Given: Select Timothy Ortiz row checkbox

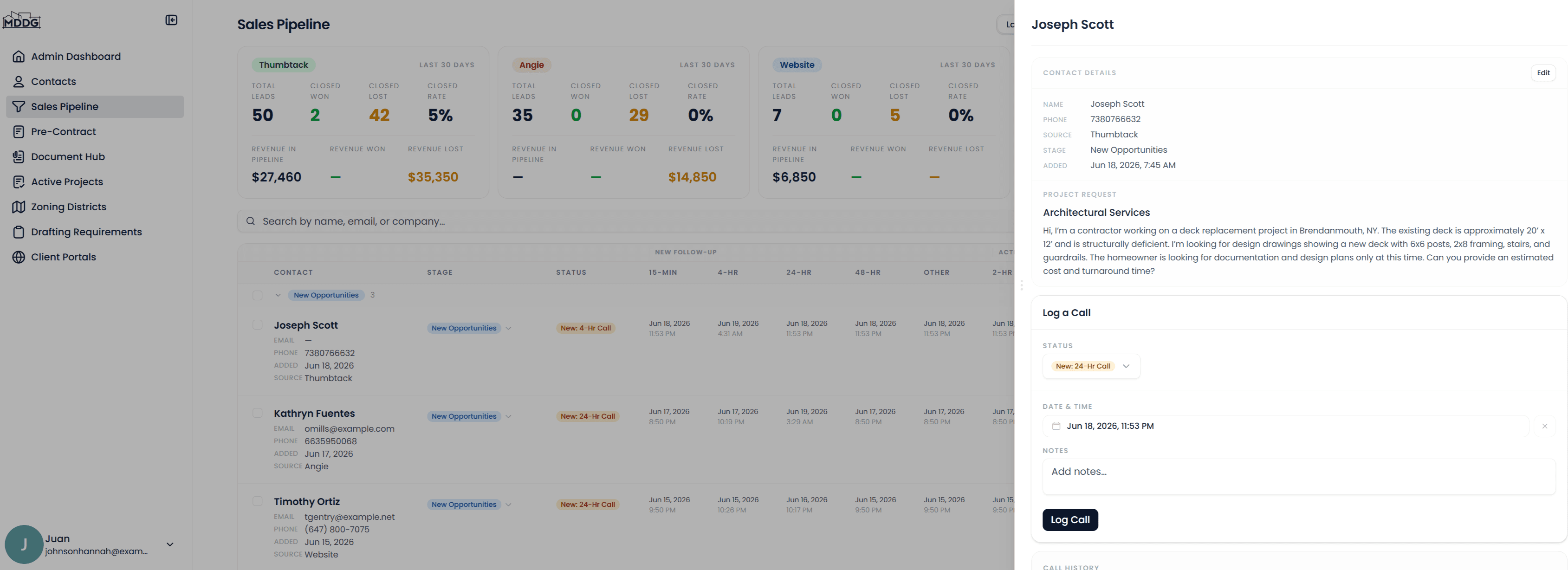Looking at the screenshot, I should pos(258,501).
